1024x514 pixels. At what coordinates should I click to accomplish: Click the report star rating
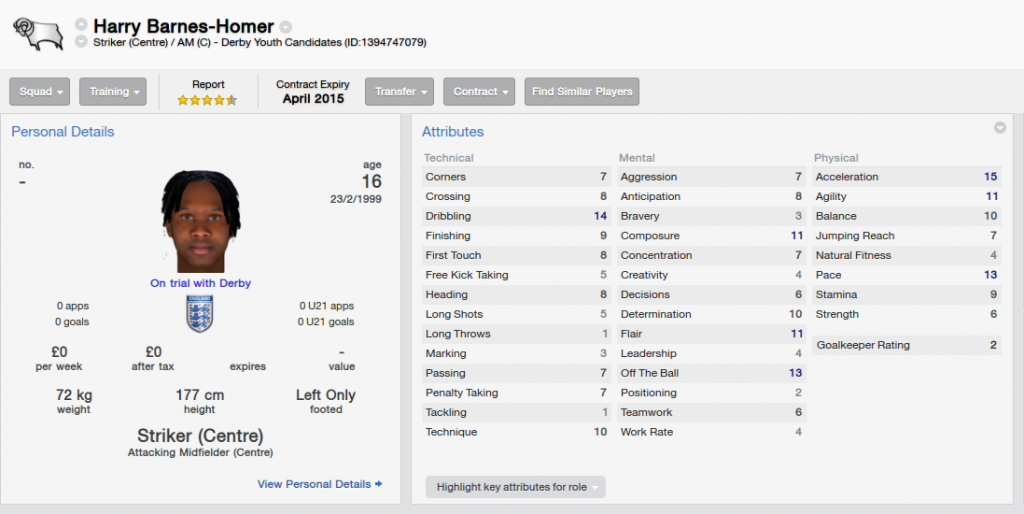[x=207, y=100]
